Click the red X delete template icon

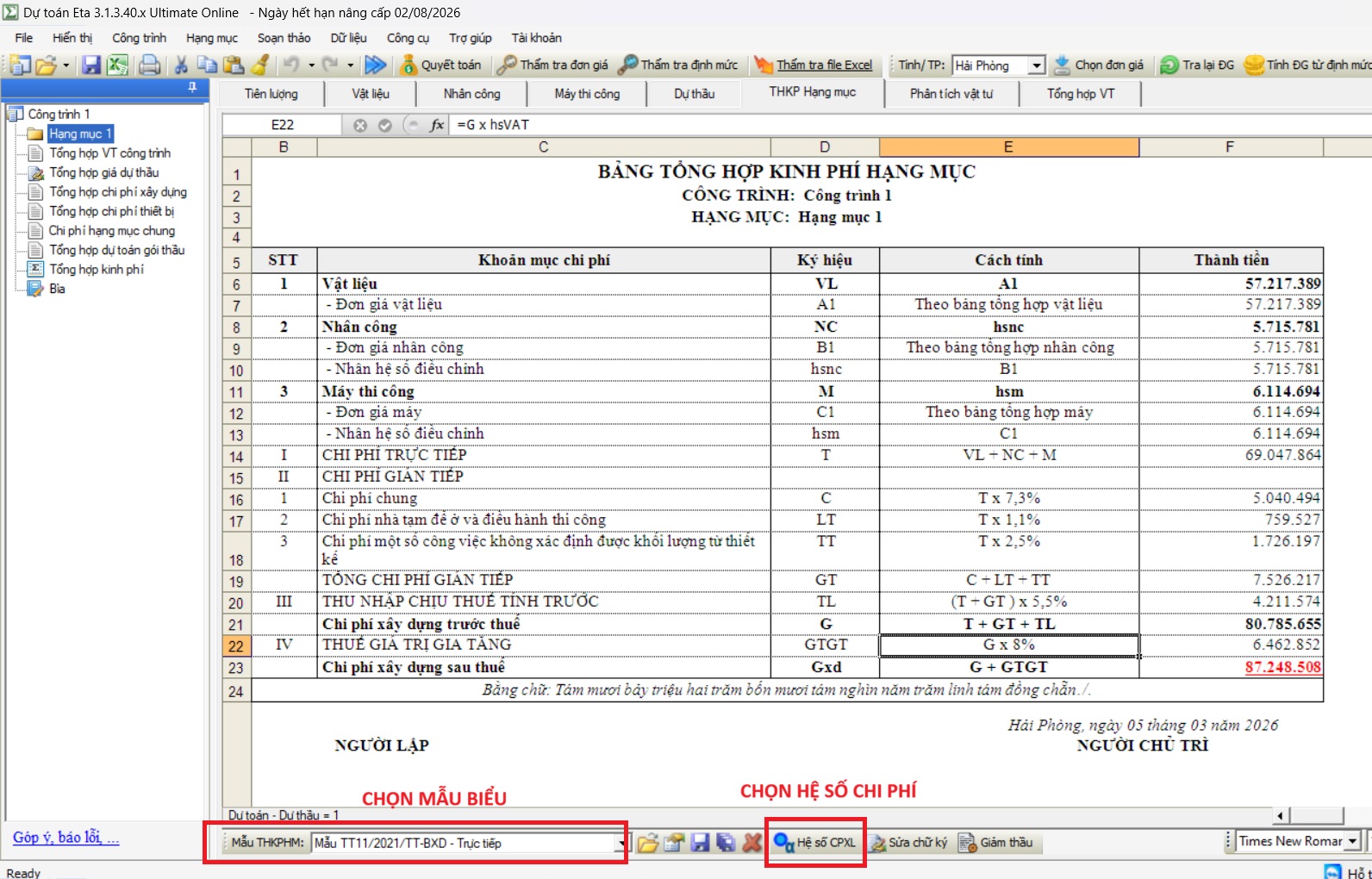click(x=752, y=843)
